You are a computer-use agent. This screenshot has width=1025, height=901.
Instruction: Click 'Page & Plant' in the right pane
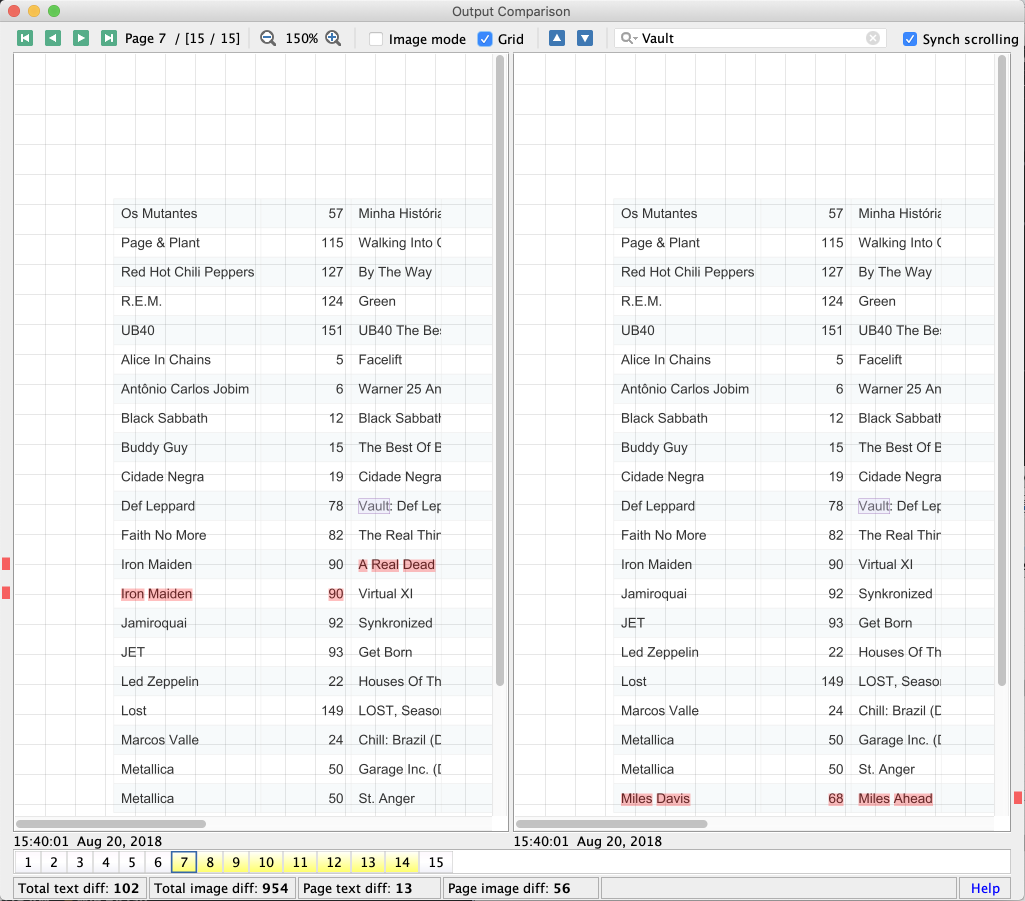point(660,243)
